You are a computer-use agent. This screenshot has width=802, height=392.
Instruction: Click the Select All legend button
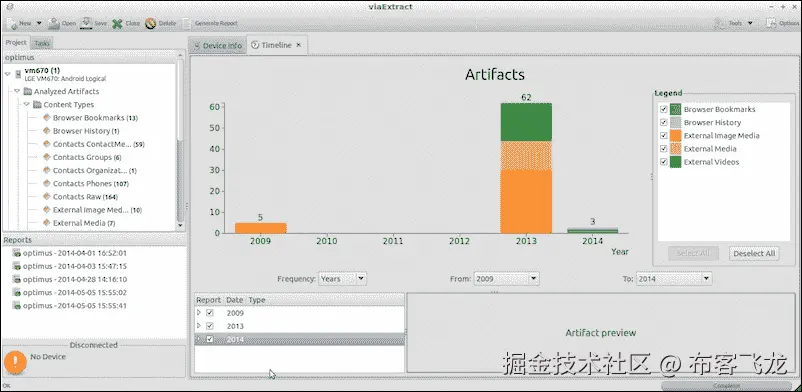pyautogui.click(x=693, y=253)
